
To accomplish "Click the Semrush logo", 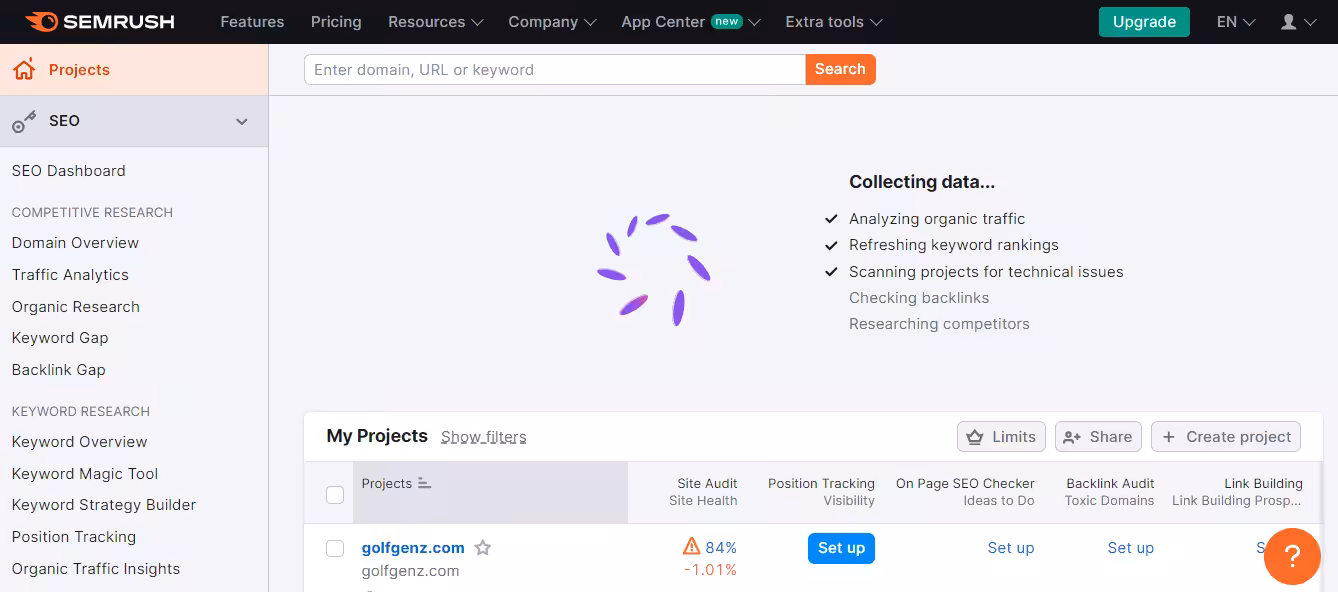I will [x=100, y=21].
